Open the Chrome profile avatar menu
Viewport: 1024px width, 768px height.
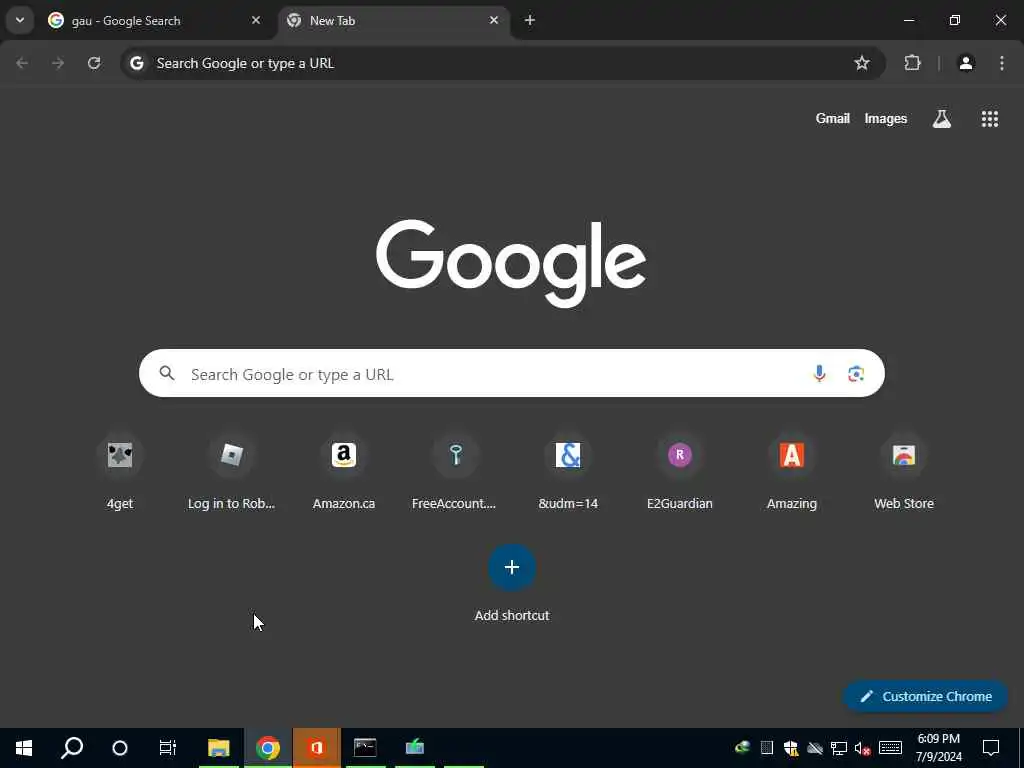[x=966, y=63]
